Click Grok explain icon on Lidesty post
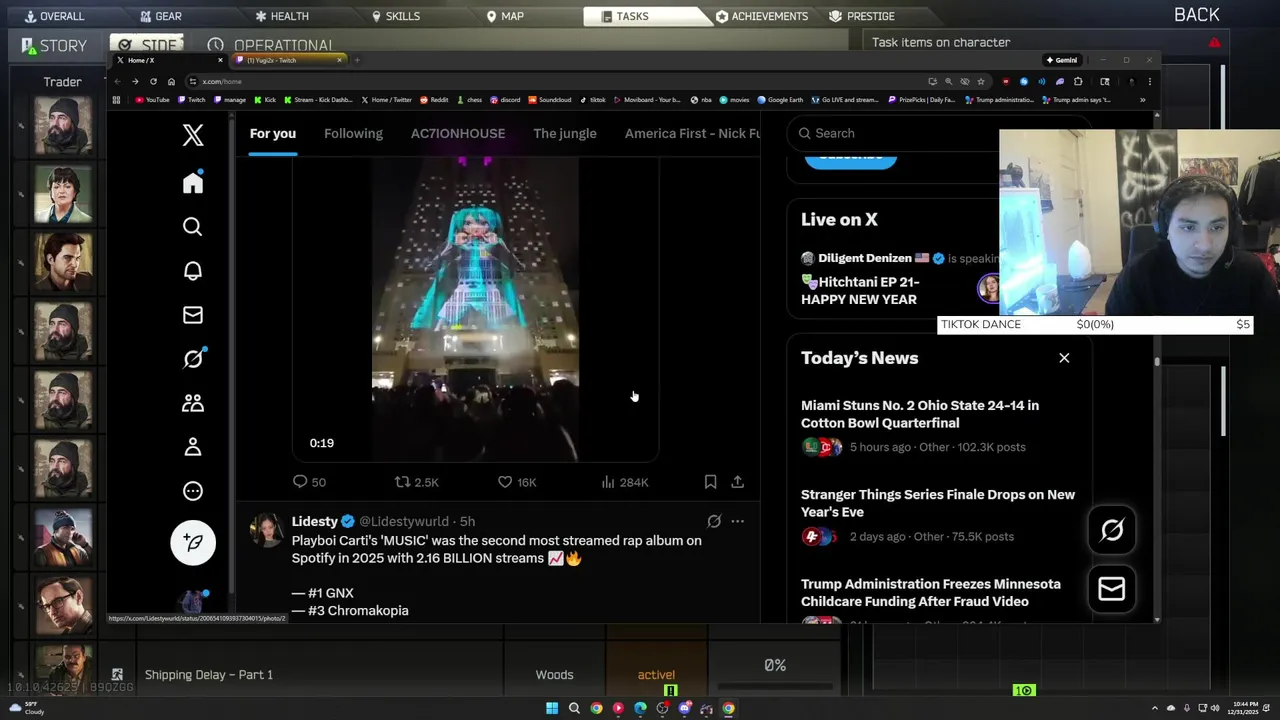The width and height of the screenshot is (1280, 720). 714,521
